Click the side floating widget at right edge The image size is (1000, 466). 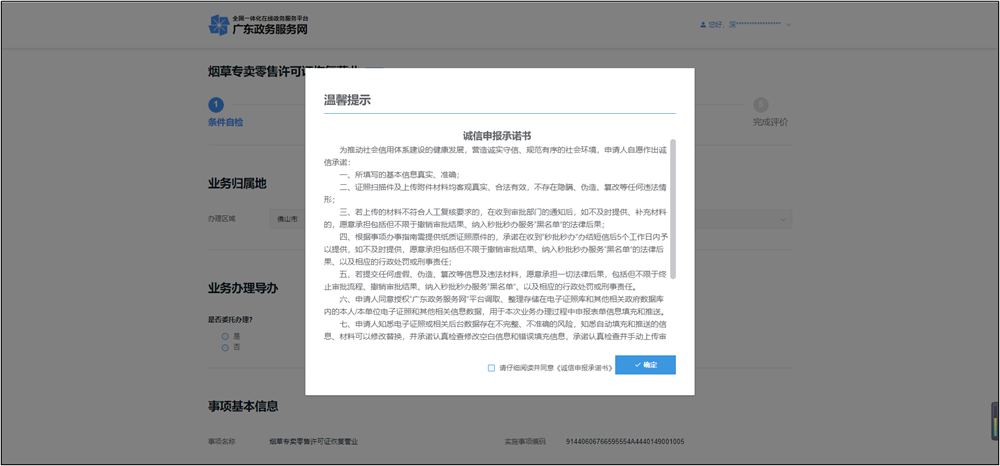[x=995, y=421]
